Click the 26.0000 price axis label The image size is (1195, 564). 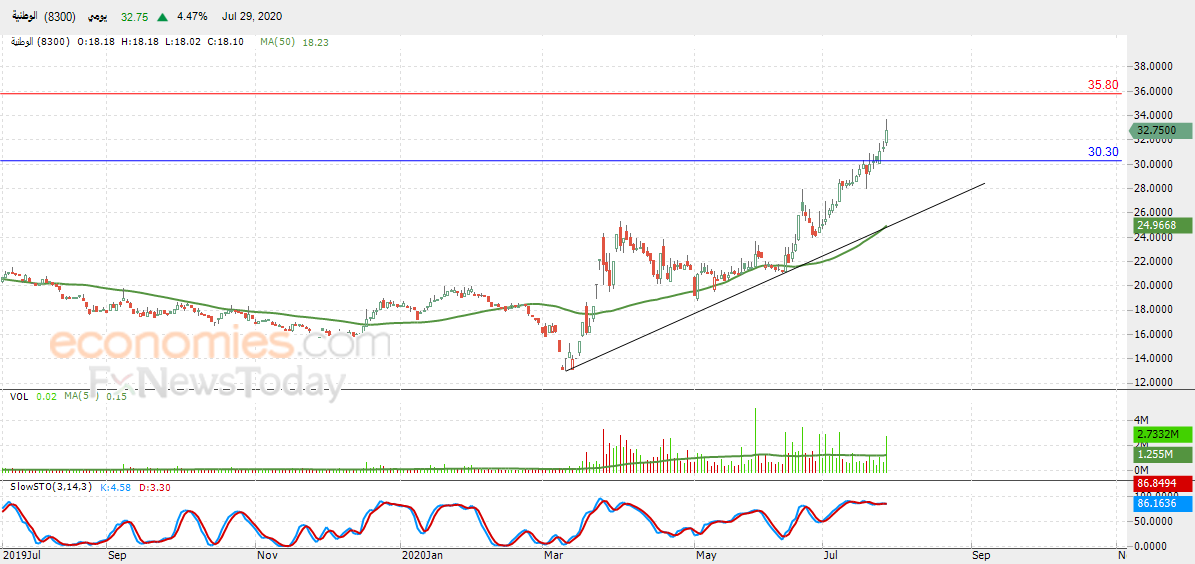1154,213
